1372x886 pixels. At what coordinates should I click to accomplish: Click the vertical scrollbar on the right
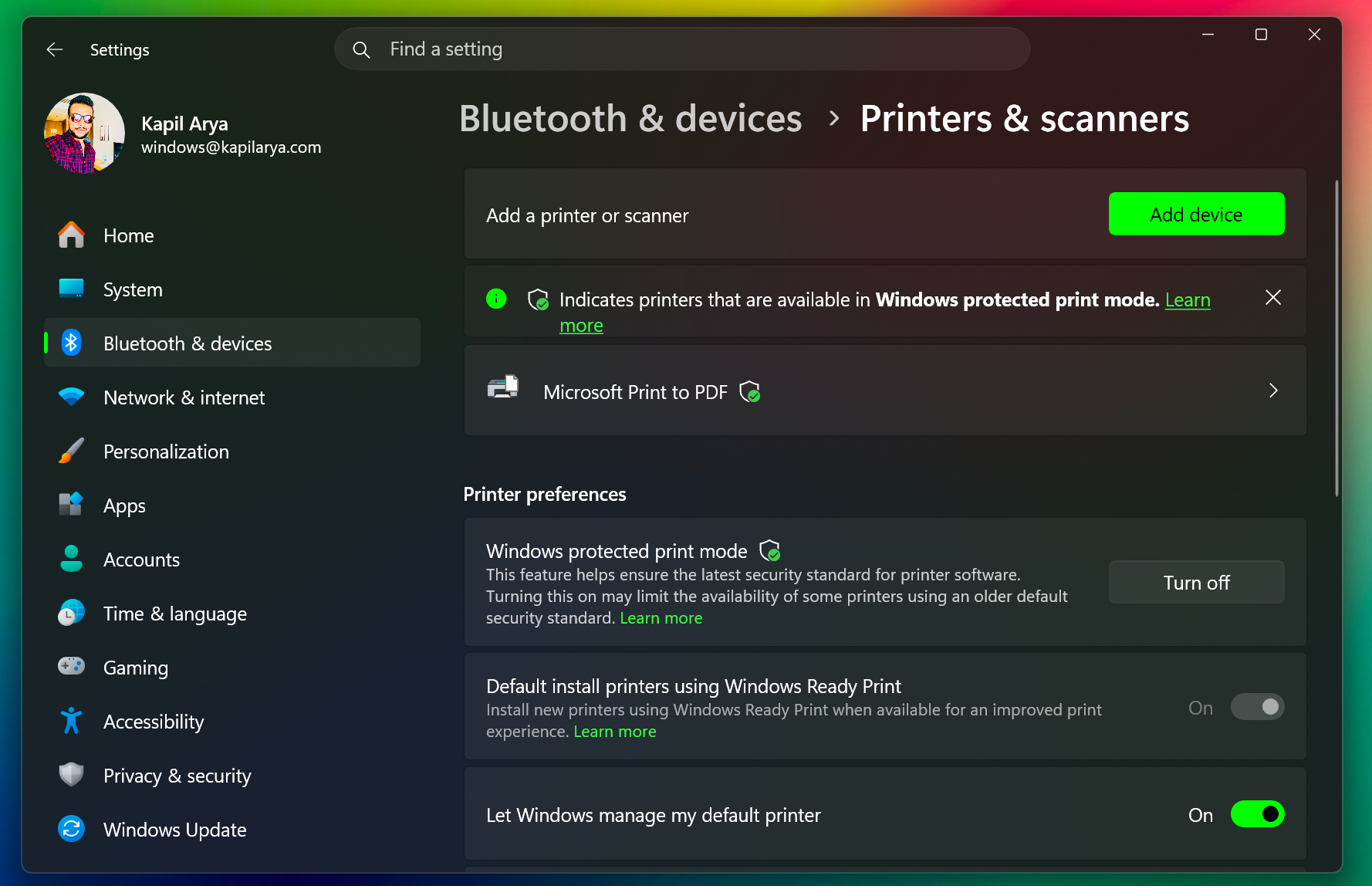pos(1337,338)
